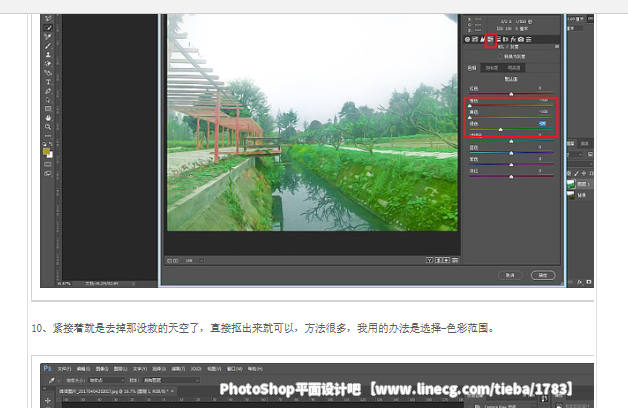The image size is (628, 408).
Task: Open 编辑(E) Edit menu
Action: (x=83, y=369)
